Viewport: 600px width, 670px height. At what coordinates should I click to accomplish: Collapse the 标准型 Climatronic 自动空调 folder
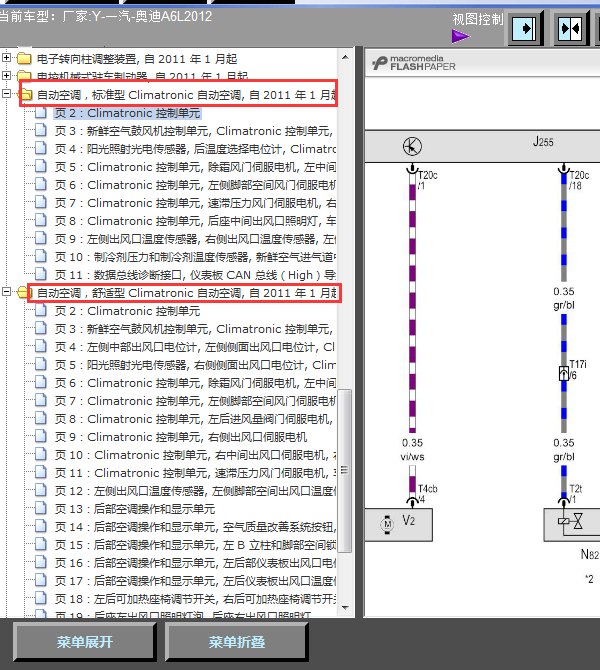(x=6, y=94)
